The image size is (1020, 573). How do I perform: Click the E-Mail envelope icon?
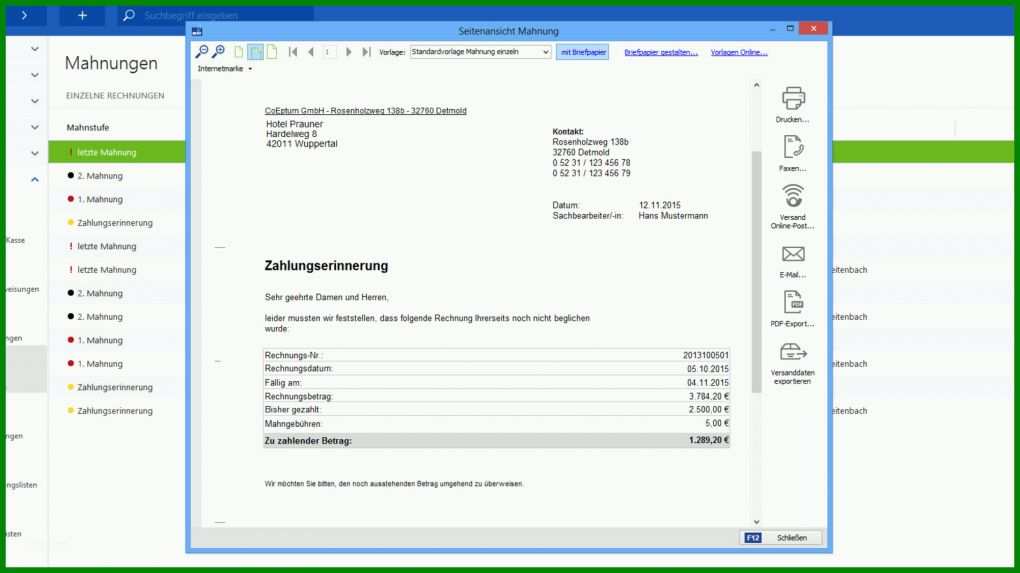(x=793, y=254)
